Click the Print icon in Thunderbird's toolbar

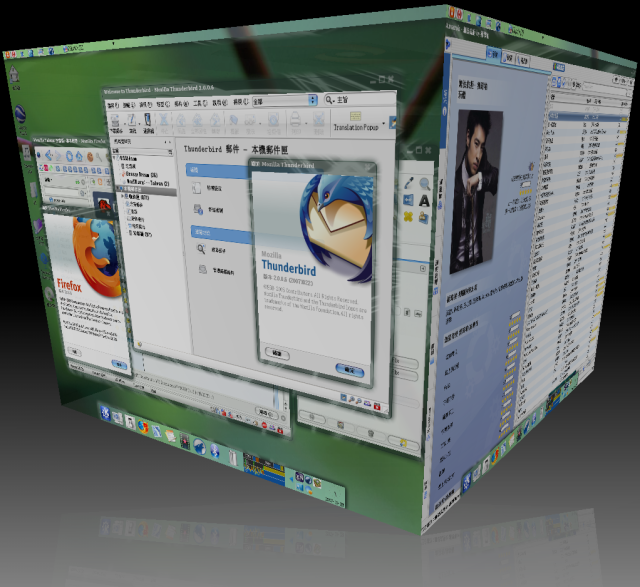[x=296, y=121]
